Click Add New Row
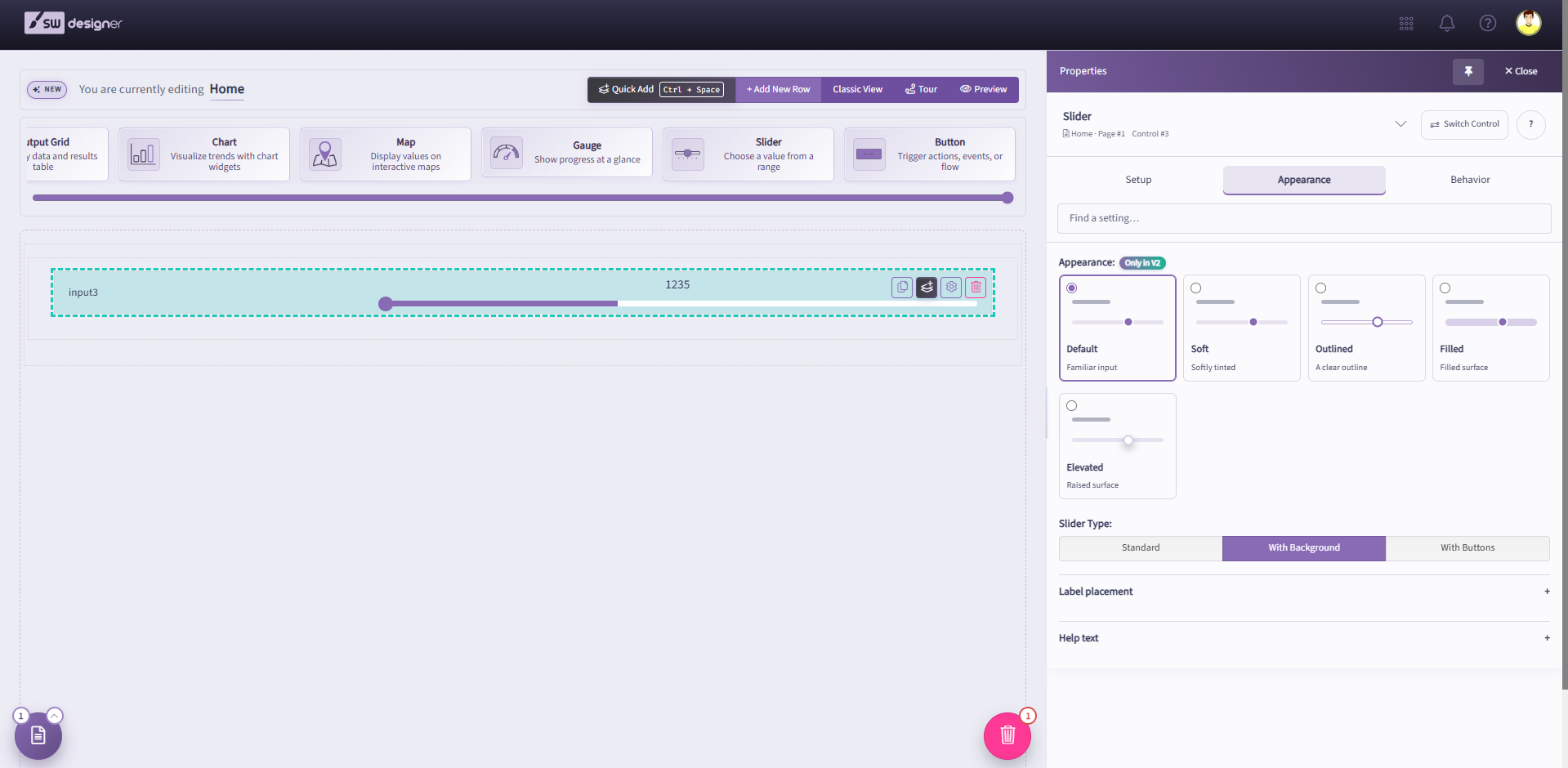Viewport: 1568px width, 768px height. coord(778,90)
